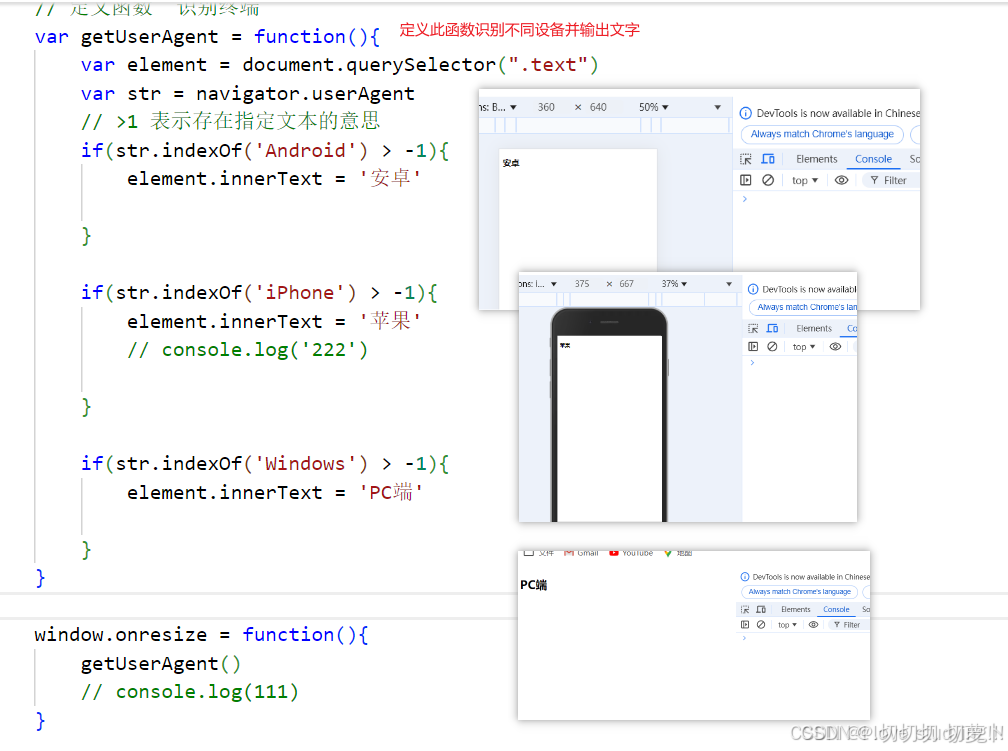Click inspect element icon in 360×640 Android DevTools

(746, 159)
